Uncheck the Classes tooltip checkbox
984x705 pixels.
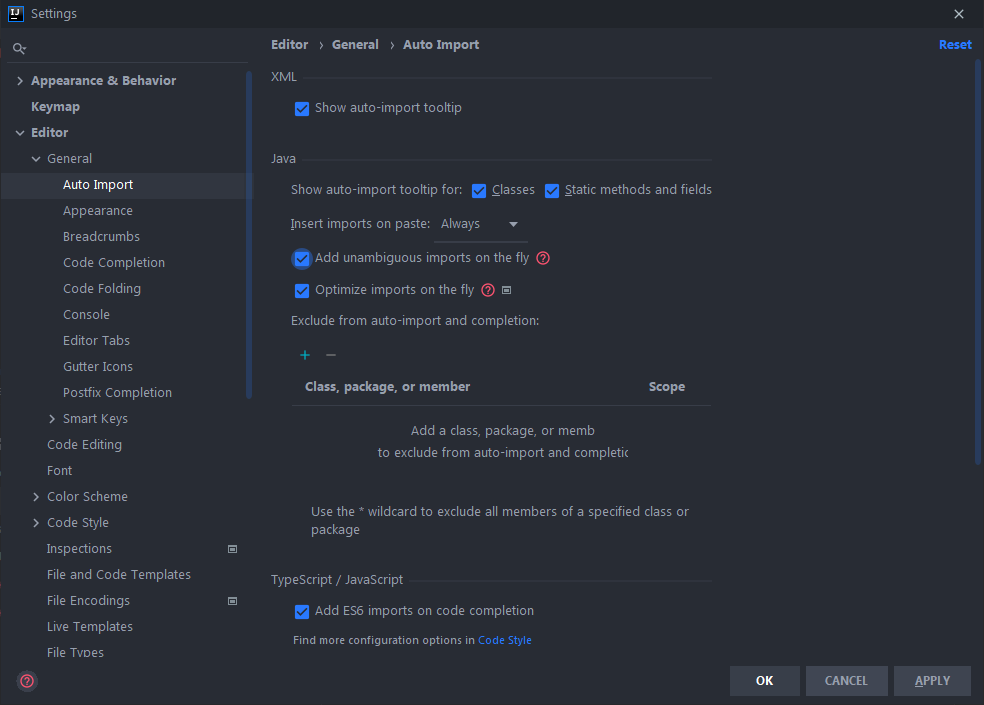point(479,191)
